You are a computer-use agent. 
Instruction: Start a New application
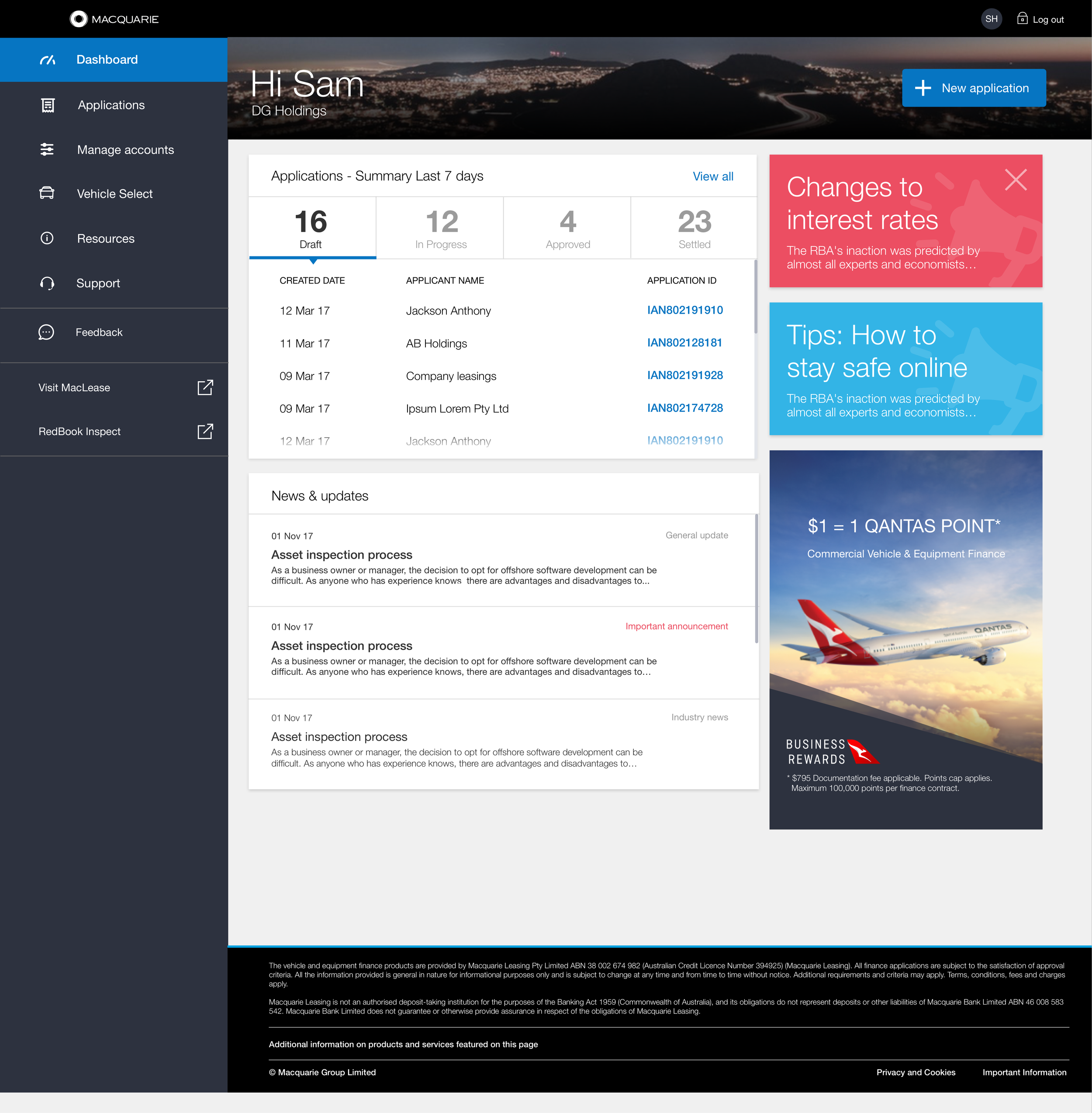pos(974,88)
